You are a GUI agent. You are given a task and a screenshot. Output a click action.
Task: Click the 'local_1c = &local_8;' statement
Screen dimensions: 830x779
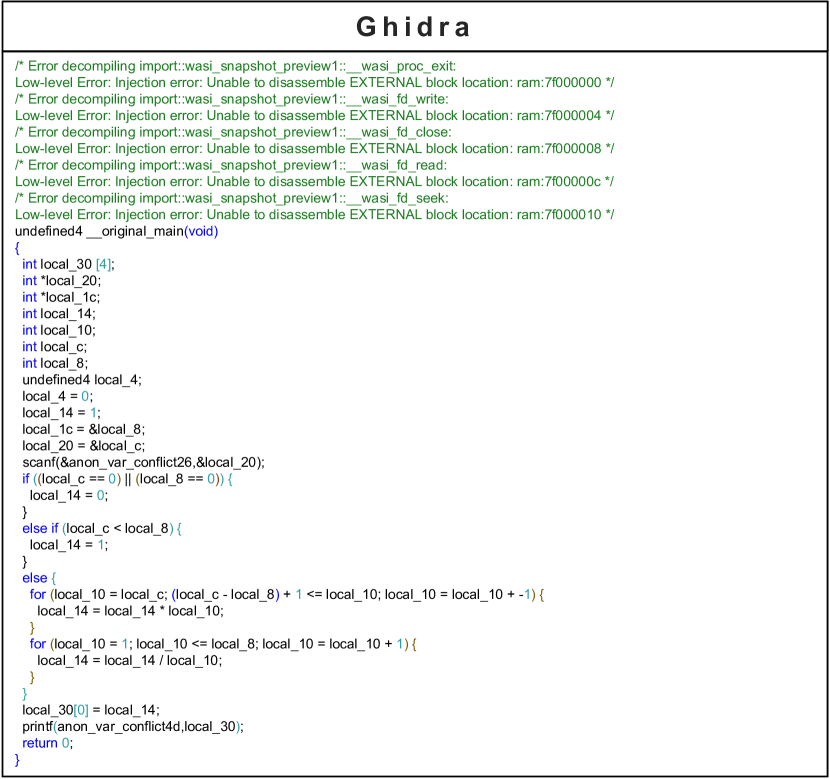point(84,429)
